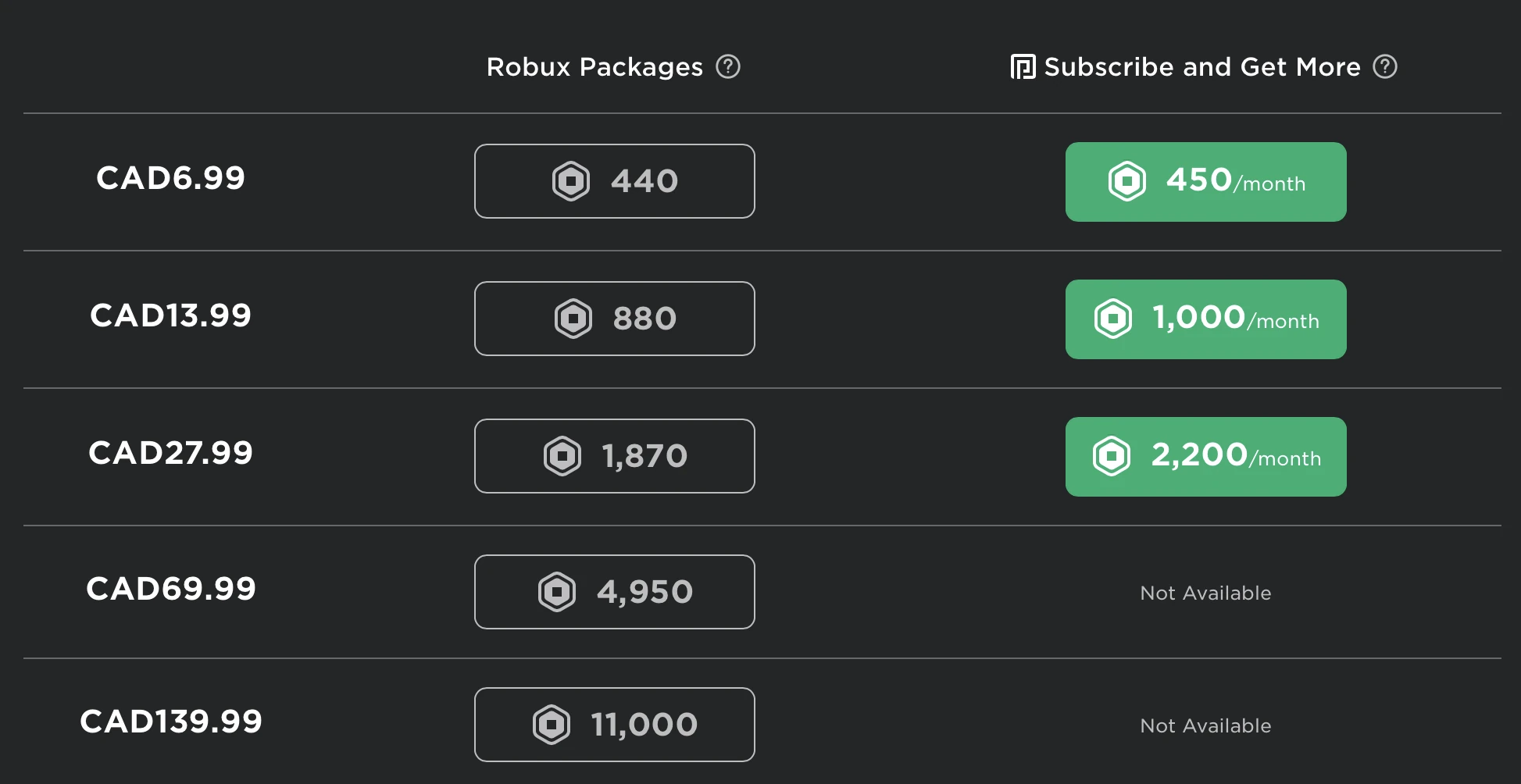Click the Robux icon inside the 440 package
Screen dimensions: 1521x784
click(573, 180)
